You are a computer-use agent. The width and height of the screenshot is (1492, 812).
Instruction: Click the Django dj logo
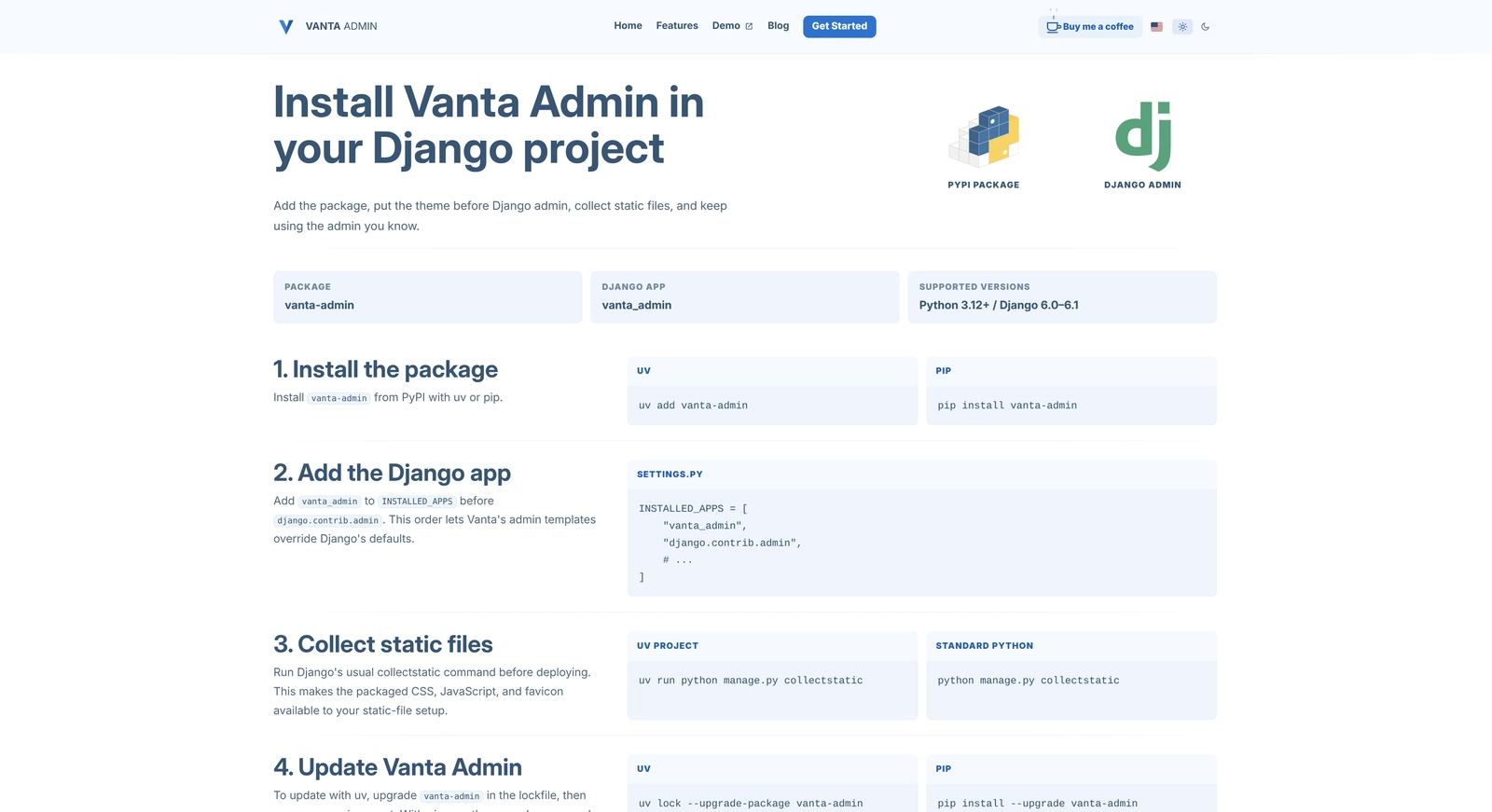pos(1143,136)
